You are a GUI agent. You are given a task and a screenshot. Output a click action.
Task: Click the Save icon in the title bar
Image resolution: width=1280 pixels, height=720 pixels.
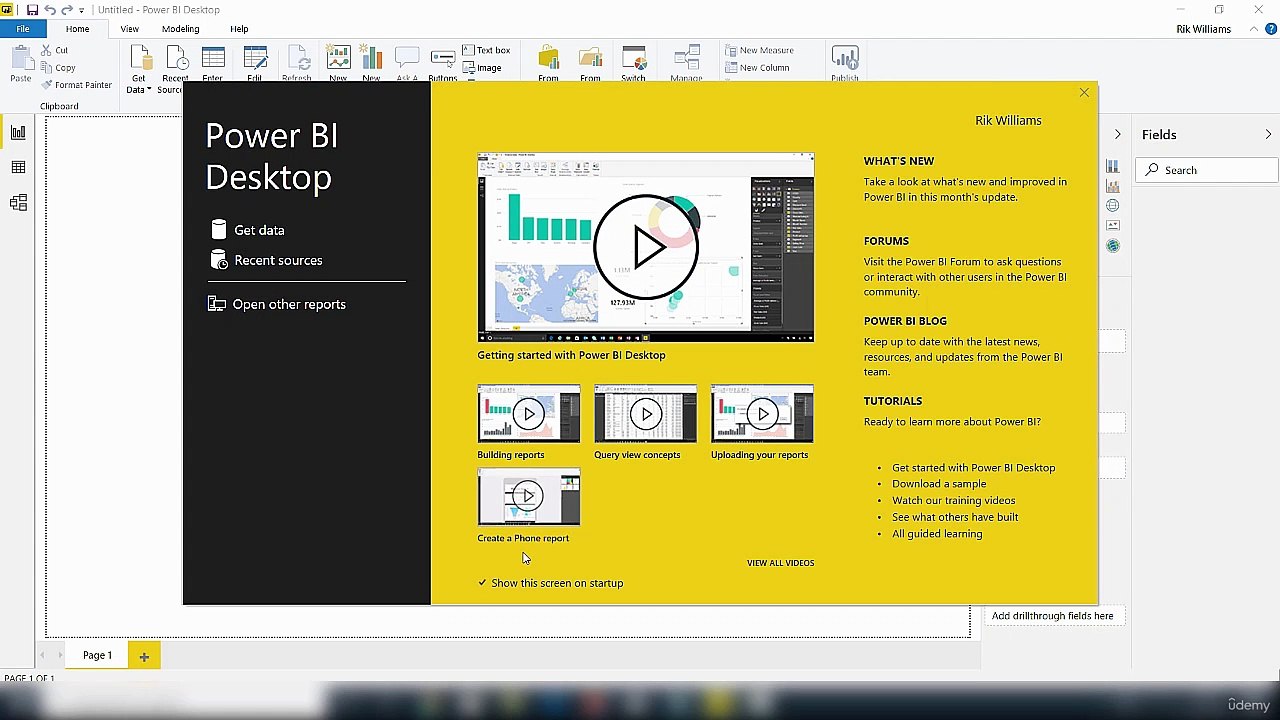32,9
